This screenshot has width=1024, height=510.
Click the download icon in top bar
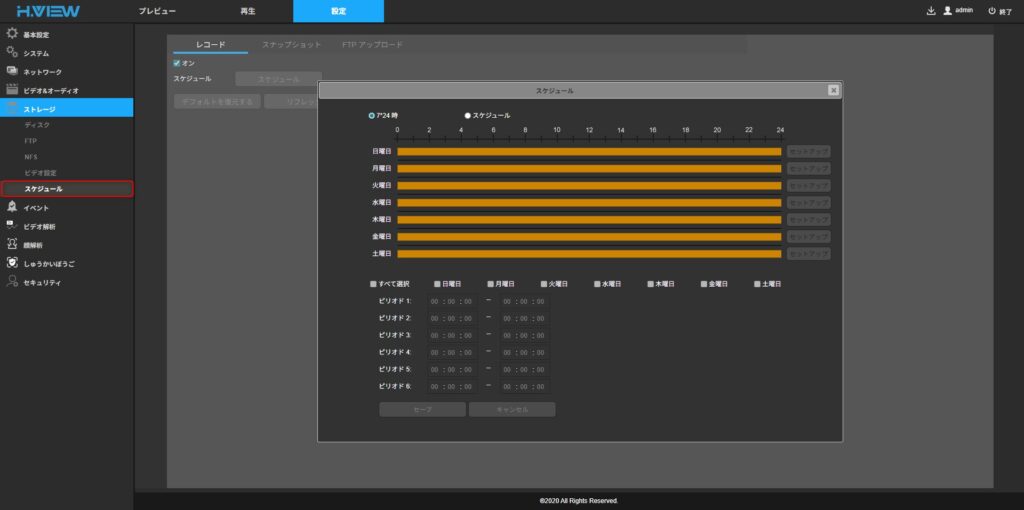931,11
